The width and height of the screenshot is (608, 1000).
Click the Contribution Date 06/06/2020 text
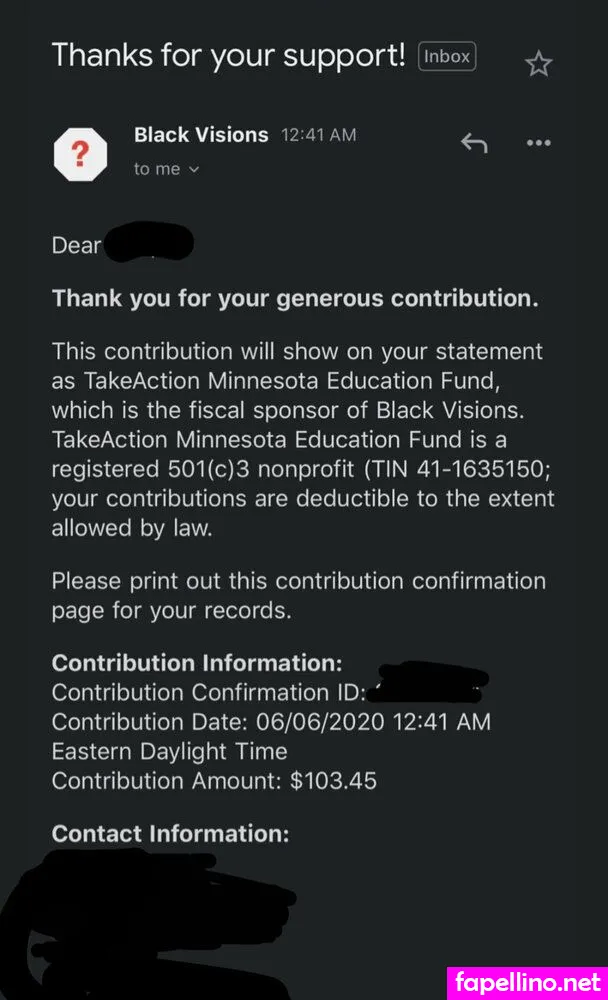coord(271,722)
